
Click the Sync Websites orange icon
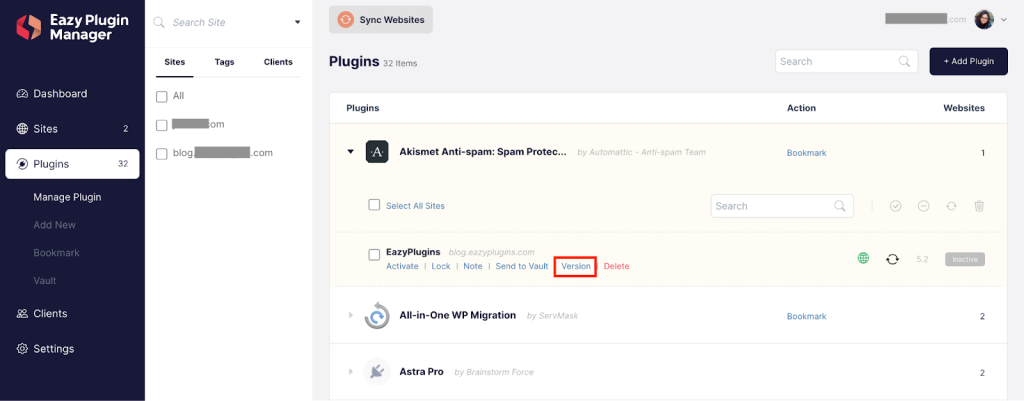coord(345,20)
